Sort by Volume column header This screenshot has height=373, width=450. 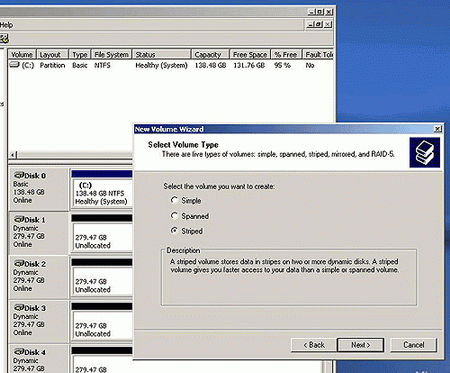point(22,54)
